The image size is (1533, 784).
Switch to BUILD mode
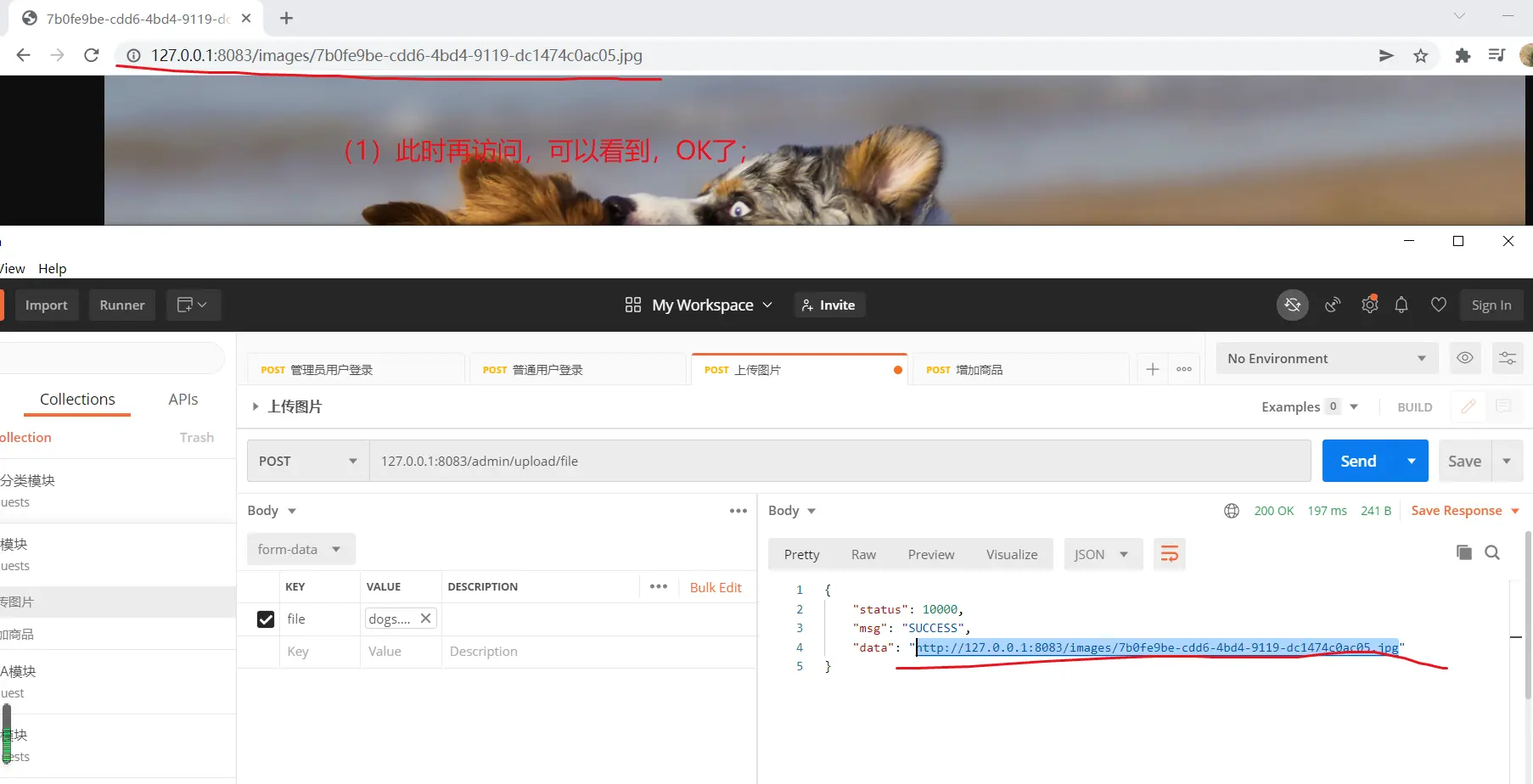click(1415, 407)
